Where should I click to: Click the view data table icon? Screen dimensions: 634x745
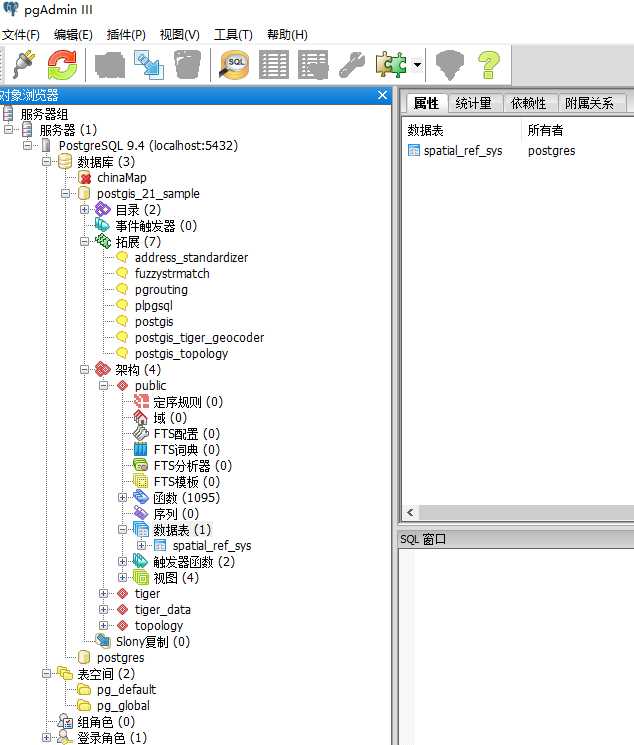(x=274, y=65)
